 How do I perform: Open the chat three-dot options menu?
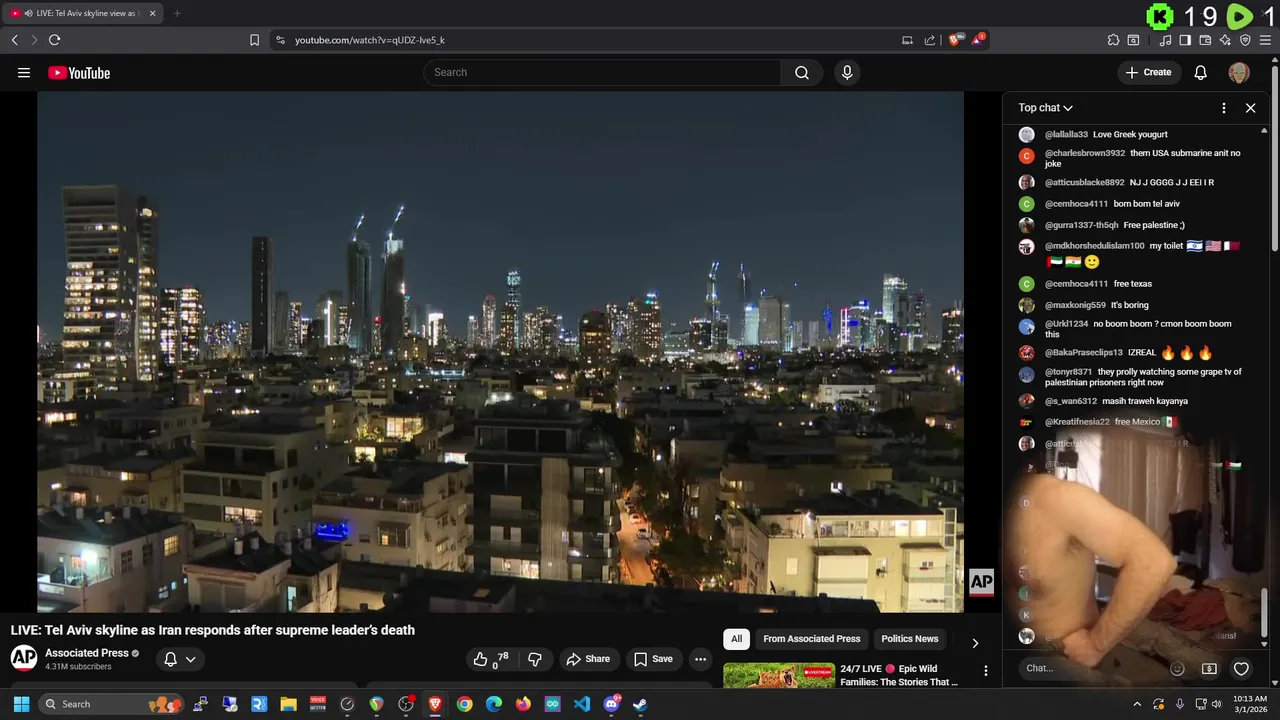pyautogui.click(x=1224, y=108)
